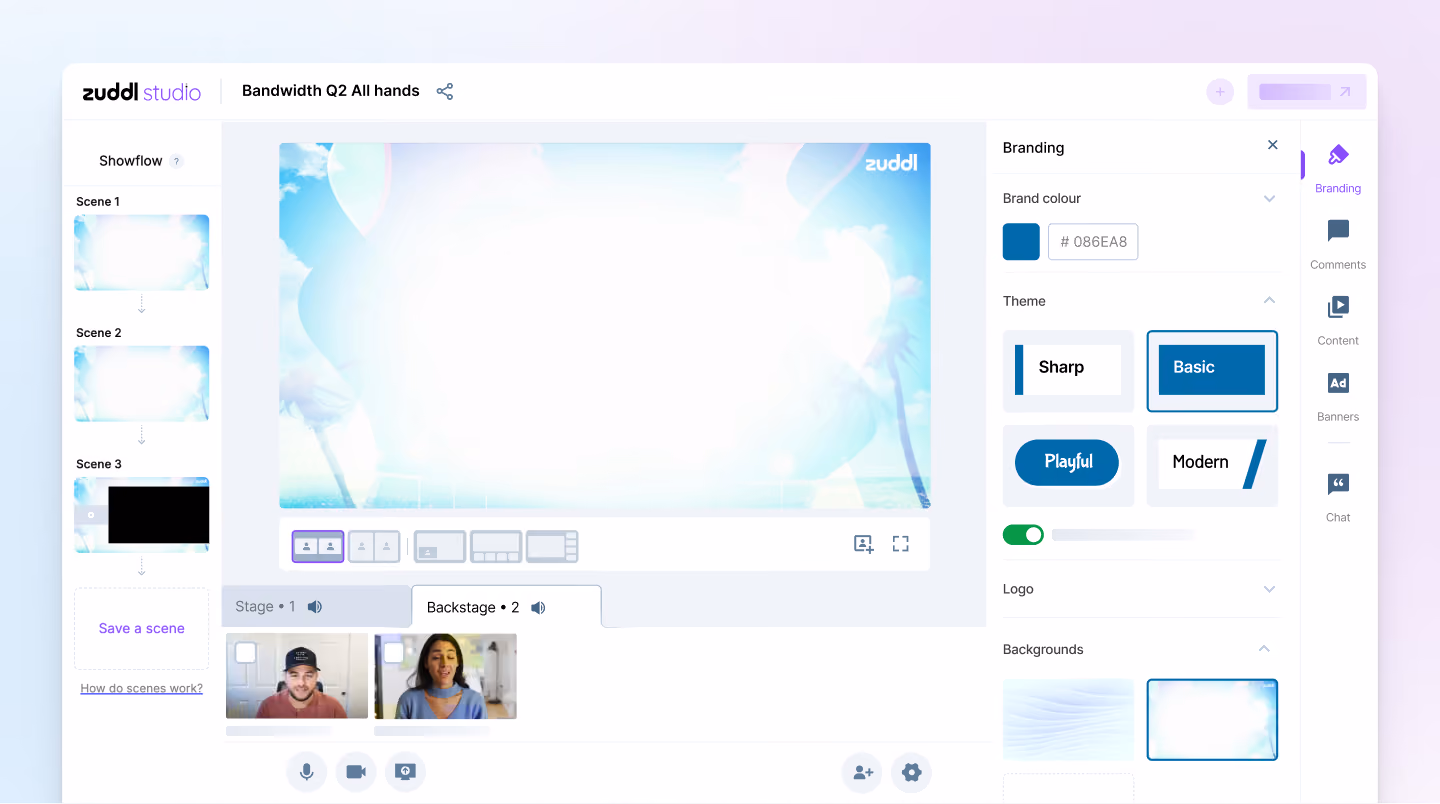The width and height of the screenshot is (1440, 804).
Task: Click the round plus button in header
Action: tap(1220, 92)
